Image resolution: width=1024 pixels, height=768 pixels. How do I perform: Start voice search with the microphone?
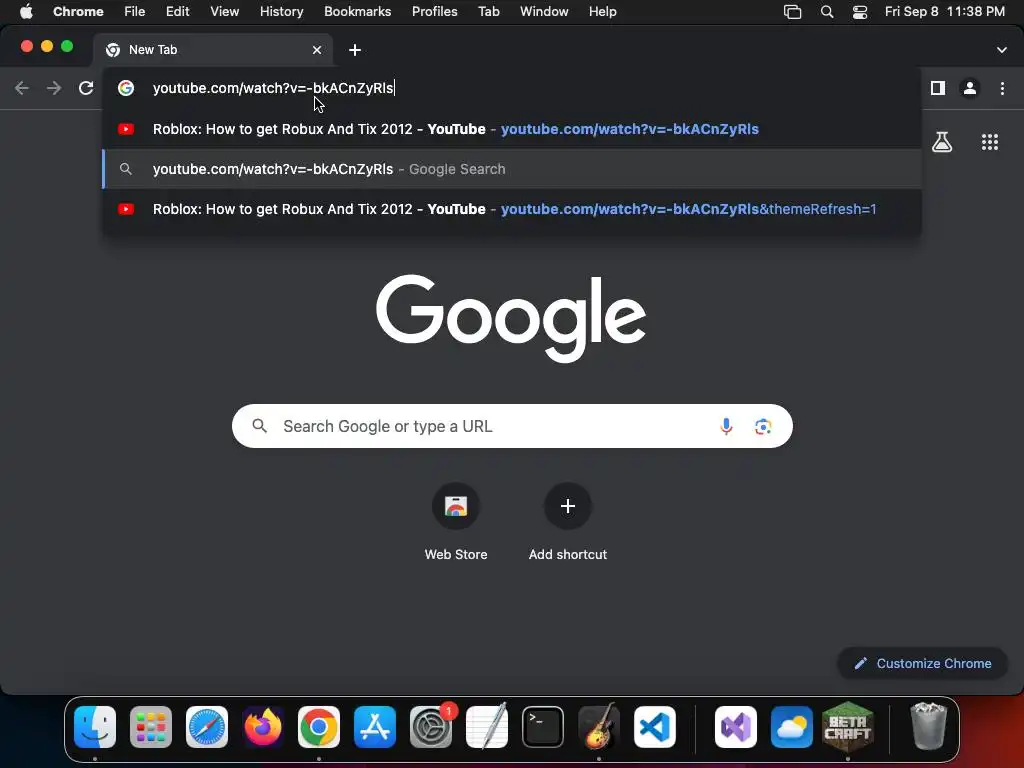tap(726, 426)
